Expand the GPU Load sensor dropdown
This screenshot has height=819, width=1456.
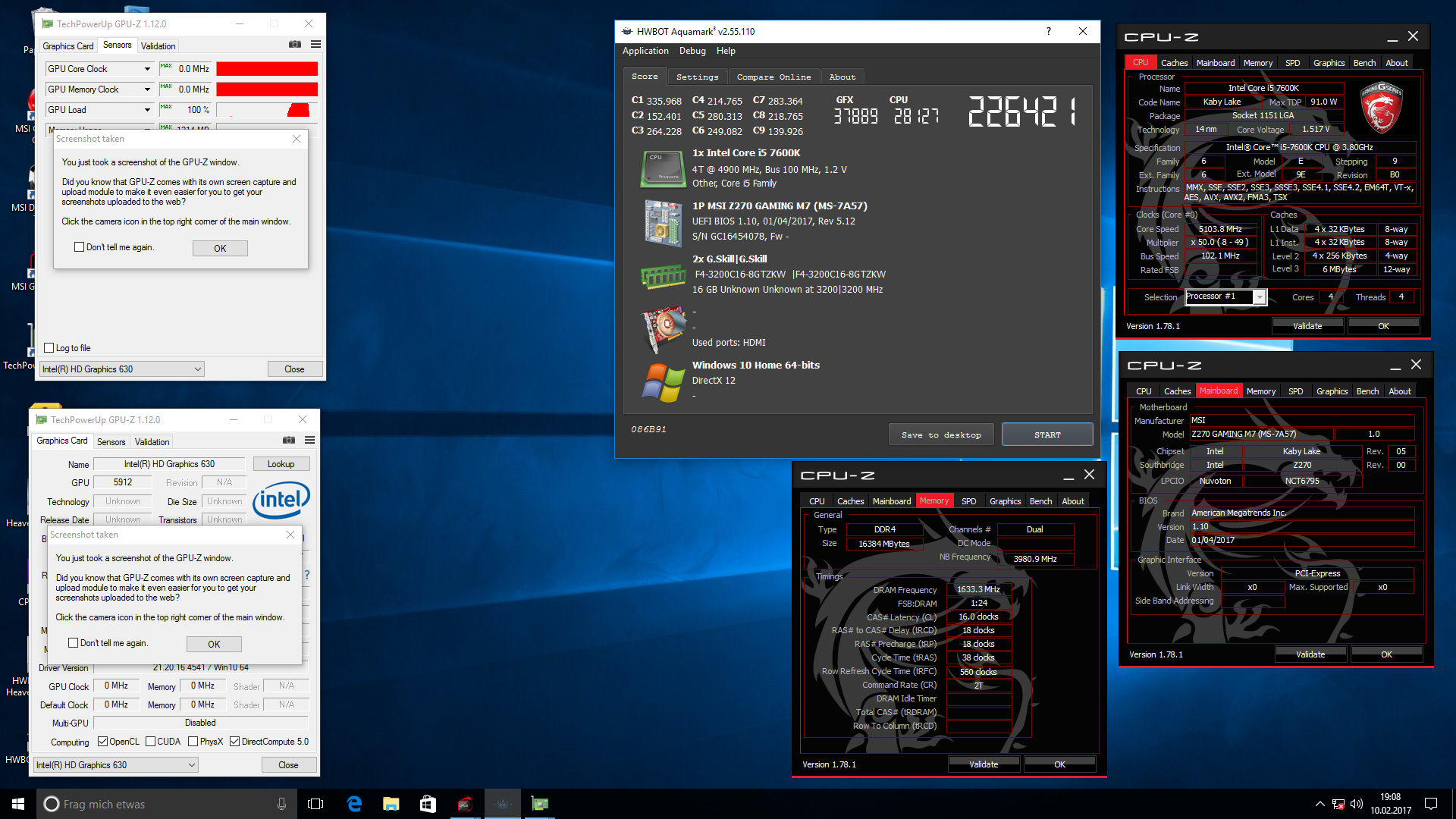(147, 110)
